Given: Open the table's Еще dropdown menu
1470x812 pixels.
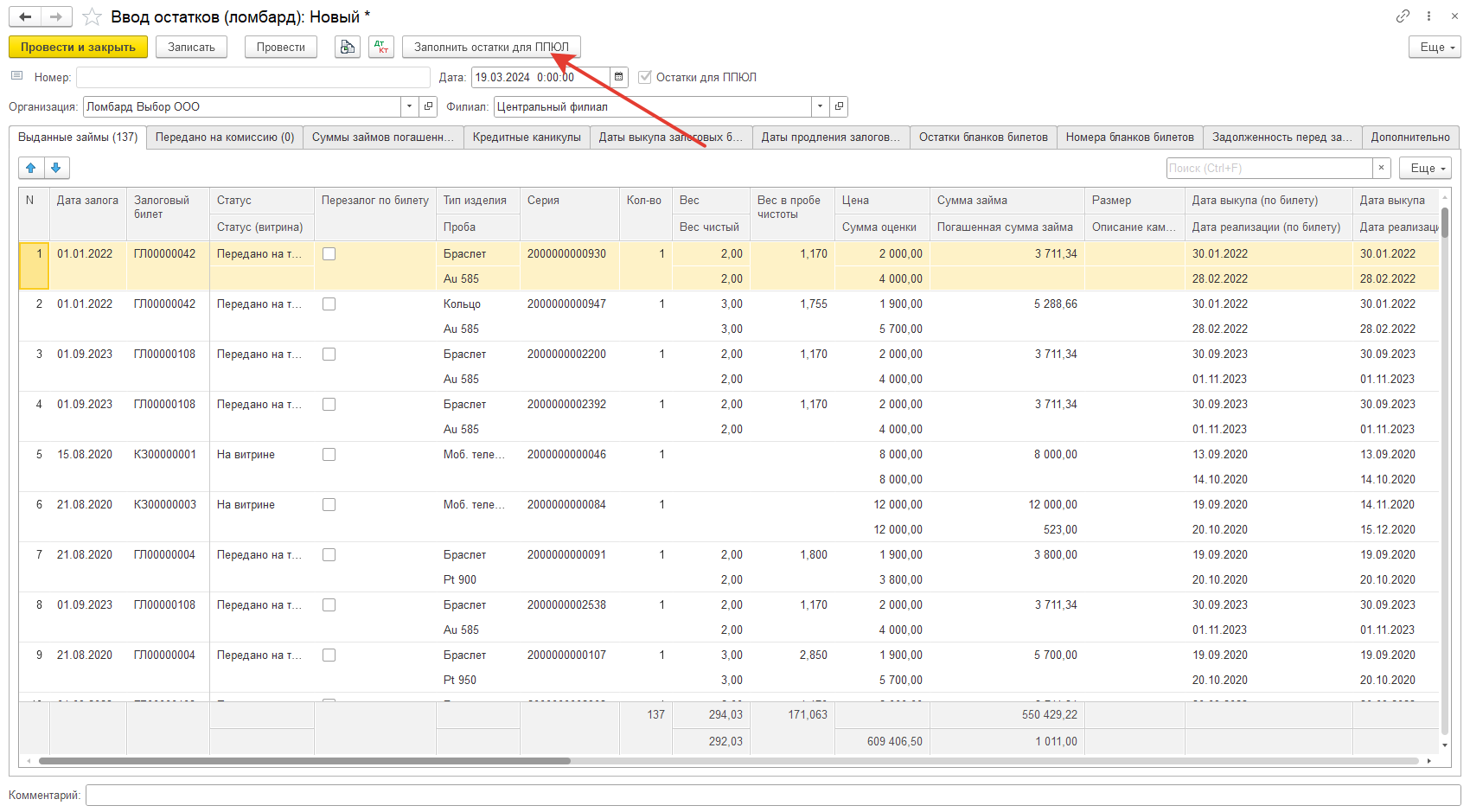Looking at the screenshot, I should click(x=1425, y=168).
